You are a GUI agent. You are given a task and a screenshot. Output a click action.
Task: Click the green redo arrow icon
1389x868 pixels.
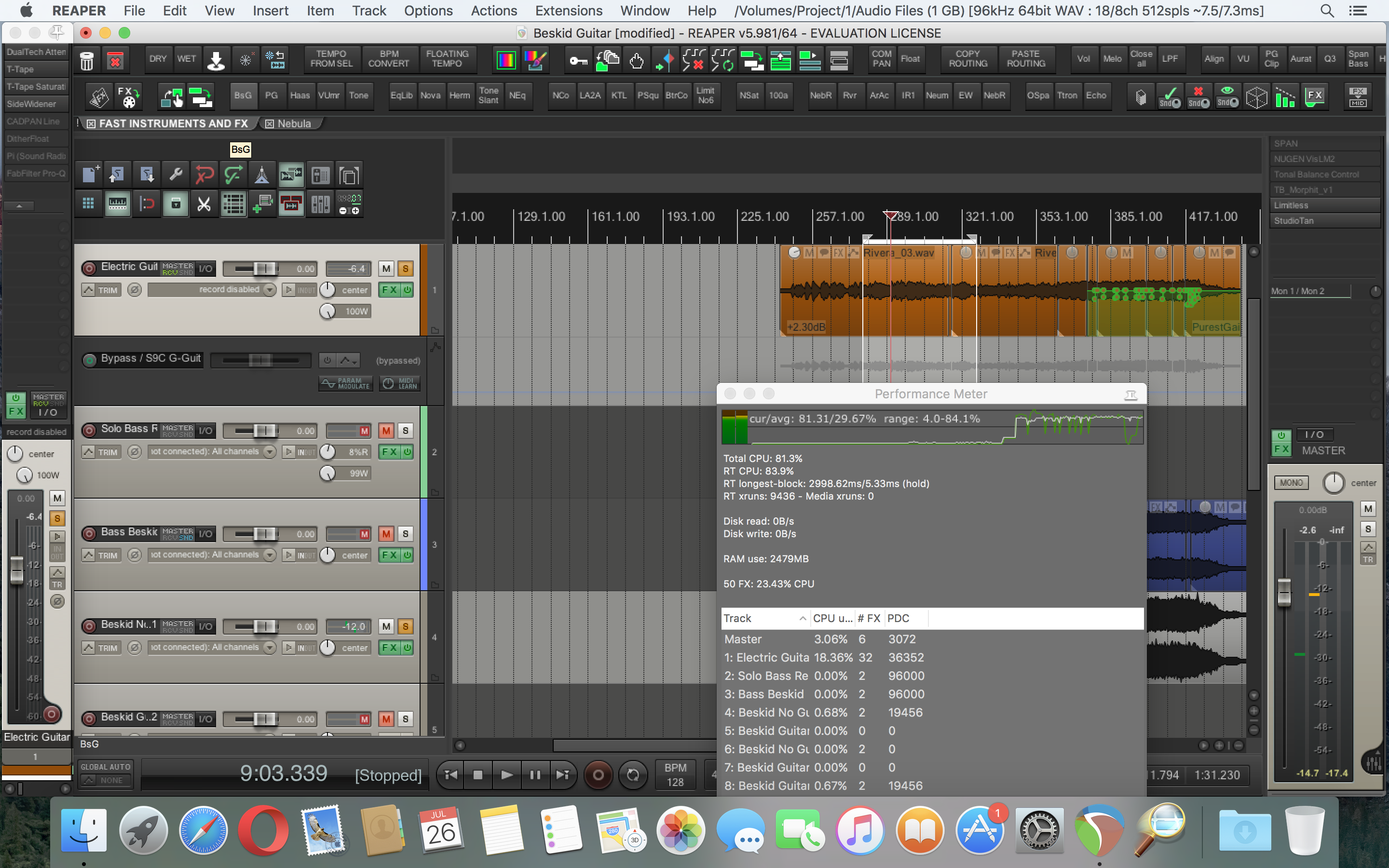coord(233,175)
